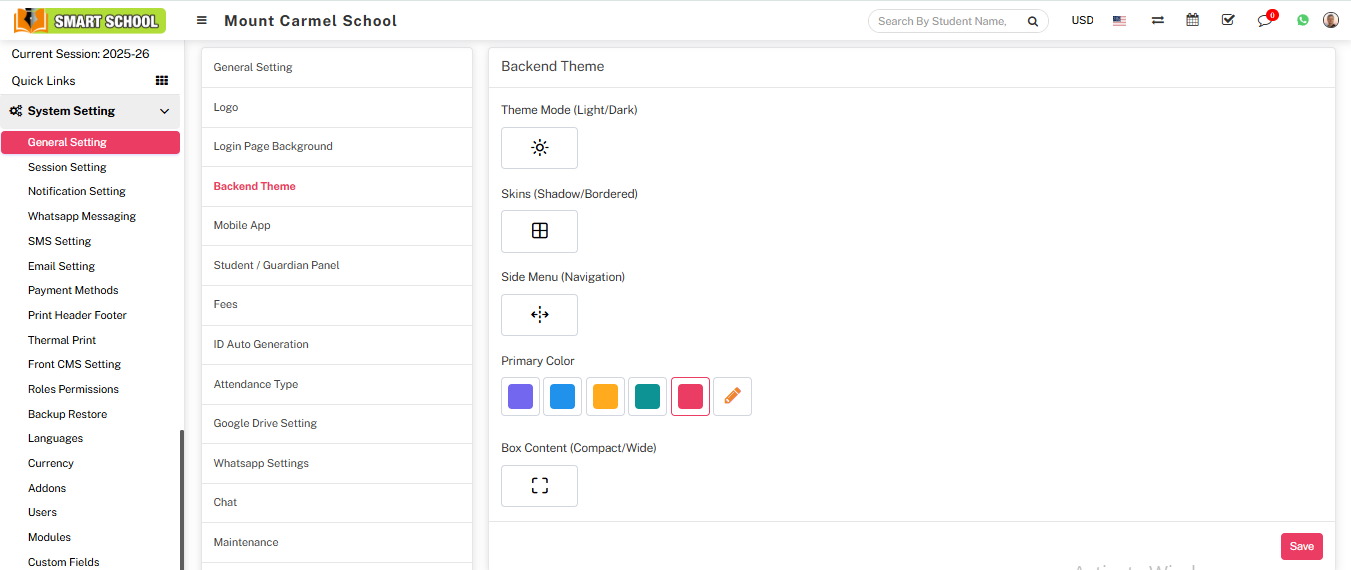
Task: Click the US flag language icon
Action: click(1119, 20)
